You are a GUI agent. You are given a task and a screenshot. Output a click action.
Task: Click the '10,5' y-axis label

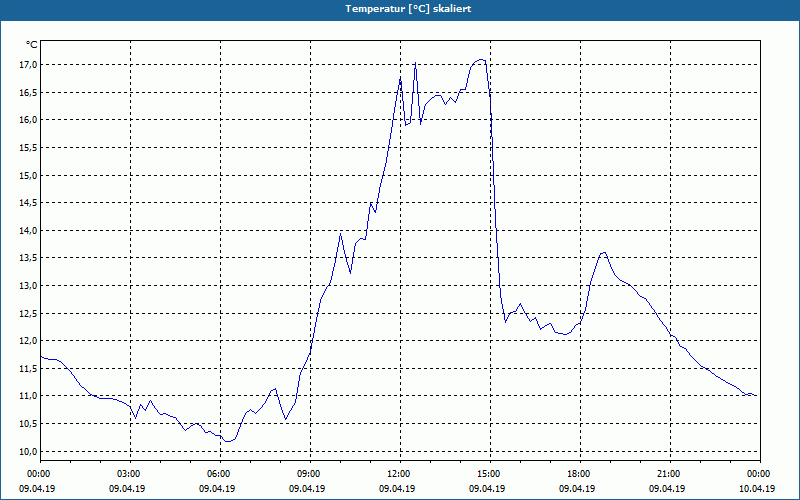point(29,423)
